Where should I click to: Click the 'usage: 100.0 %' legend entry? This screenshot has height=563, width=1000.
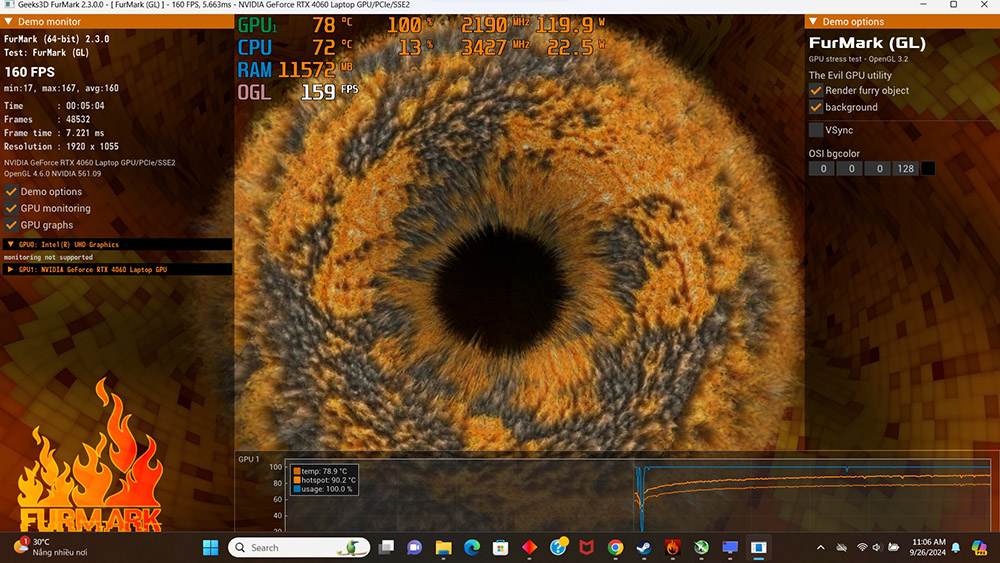click(x=323, y=489)
